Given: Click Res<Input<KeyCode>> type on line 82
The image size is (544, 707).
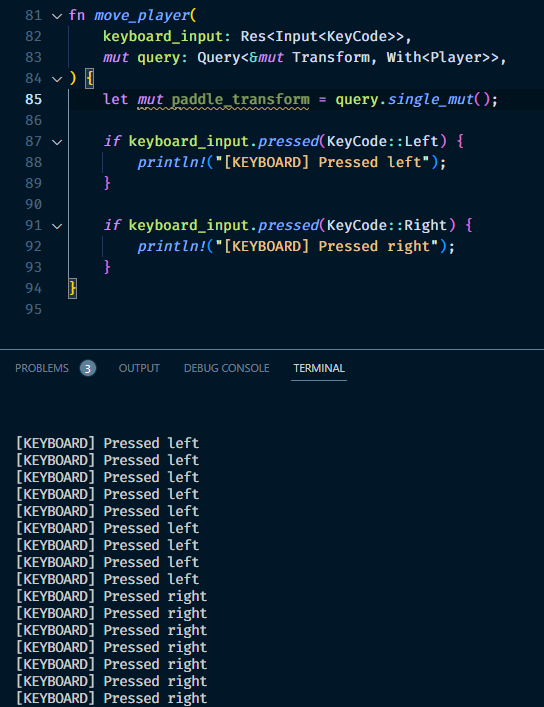Looking at the screenshot, I should (322, 37).
